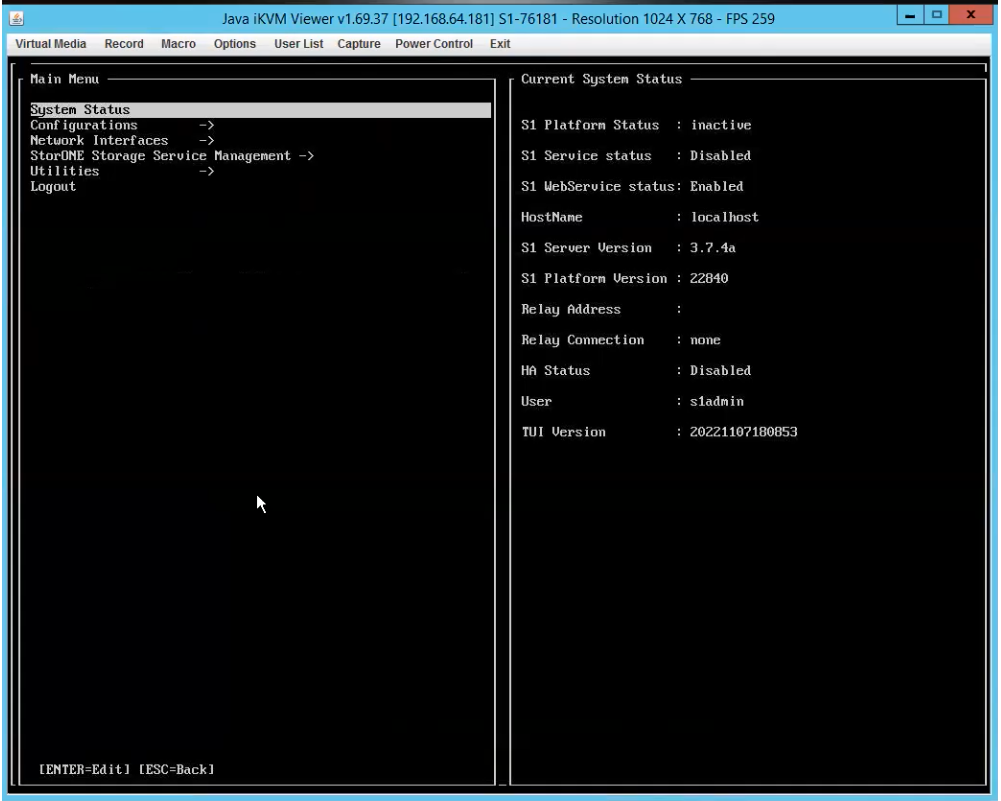Select the Logout option
The height and width of the screenshot is (801, 1001).
tap(53, 186)
